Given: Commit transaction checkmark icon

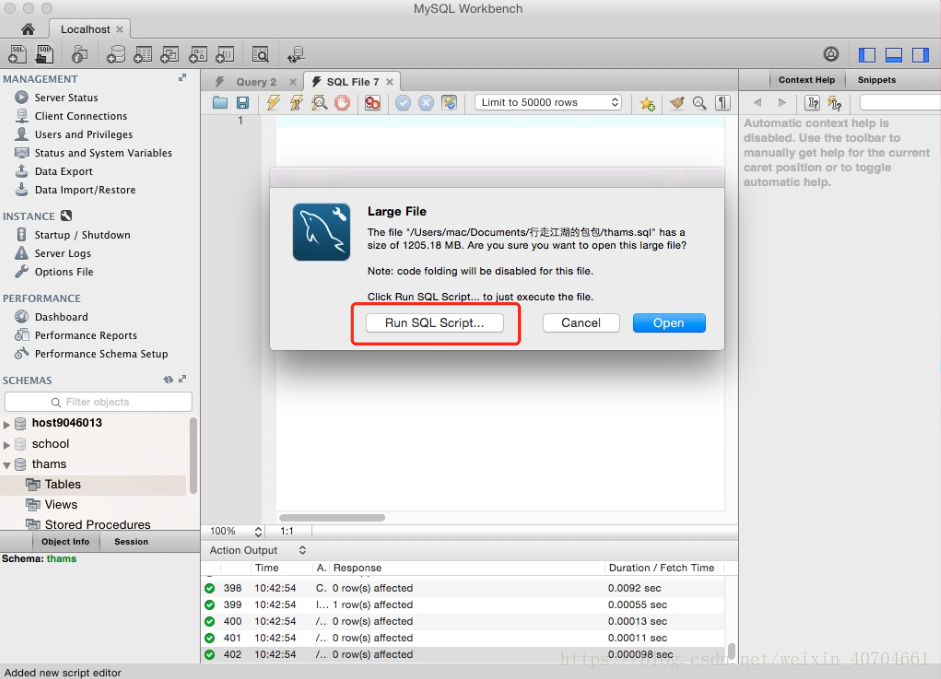Looking at the screenshot, I should (x=403, y=103).
